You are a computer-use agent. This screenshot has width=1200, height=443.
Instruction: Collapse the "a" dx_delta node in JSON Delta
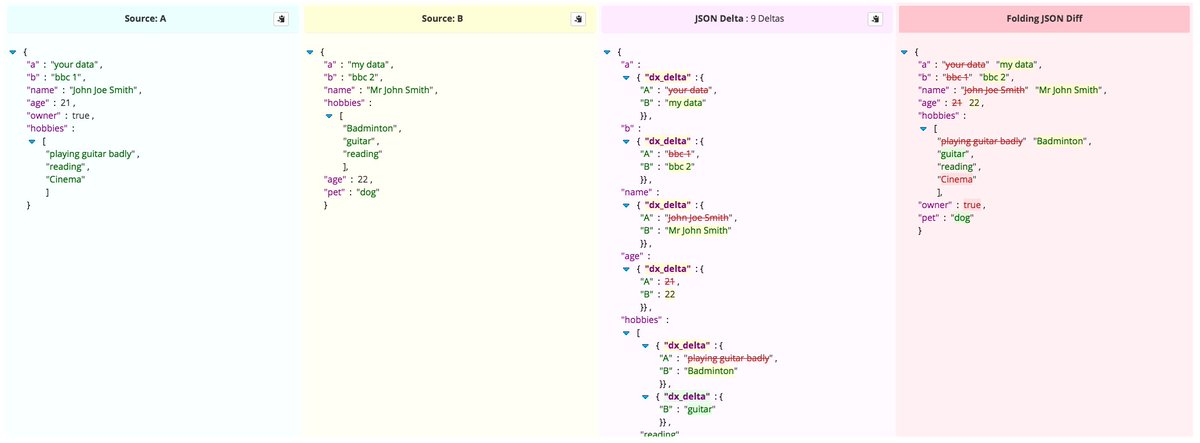[x=626, y=77]
